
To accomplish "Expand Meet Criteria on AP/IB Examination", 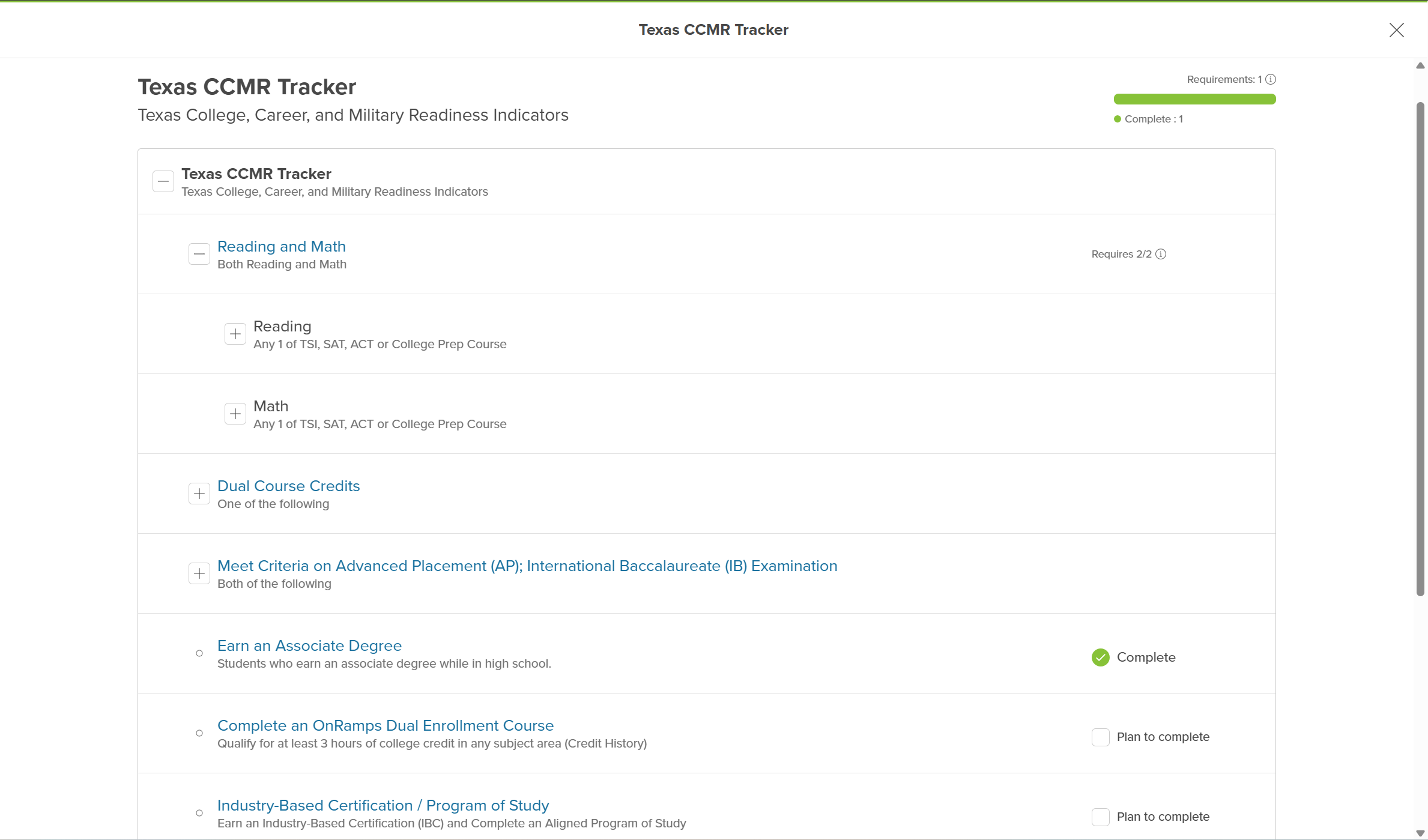I will point(199,573).
